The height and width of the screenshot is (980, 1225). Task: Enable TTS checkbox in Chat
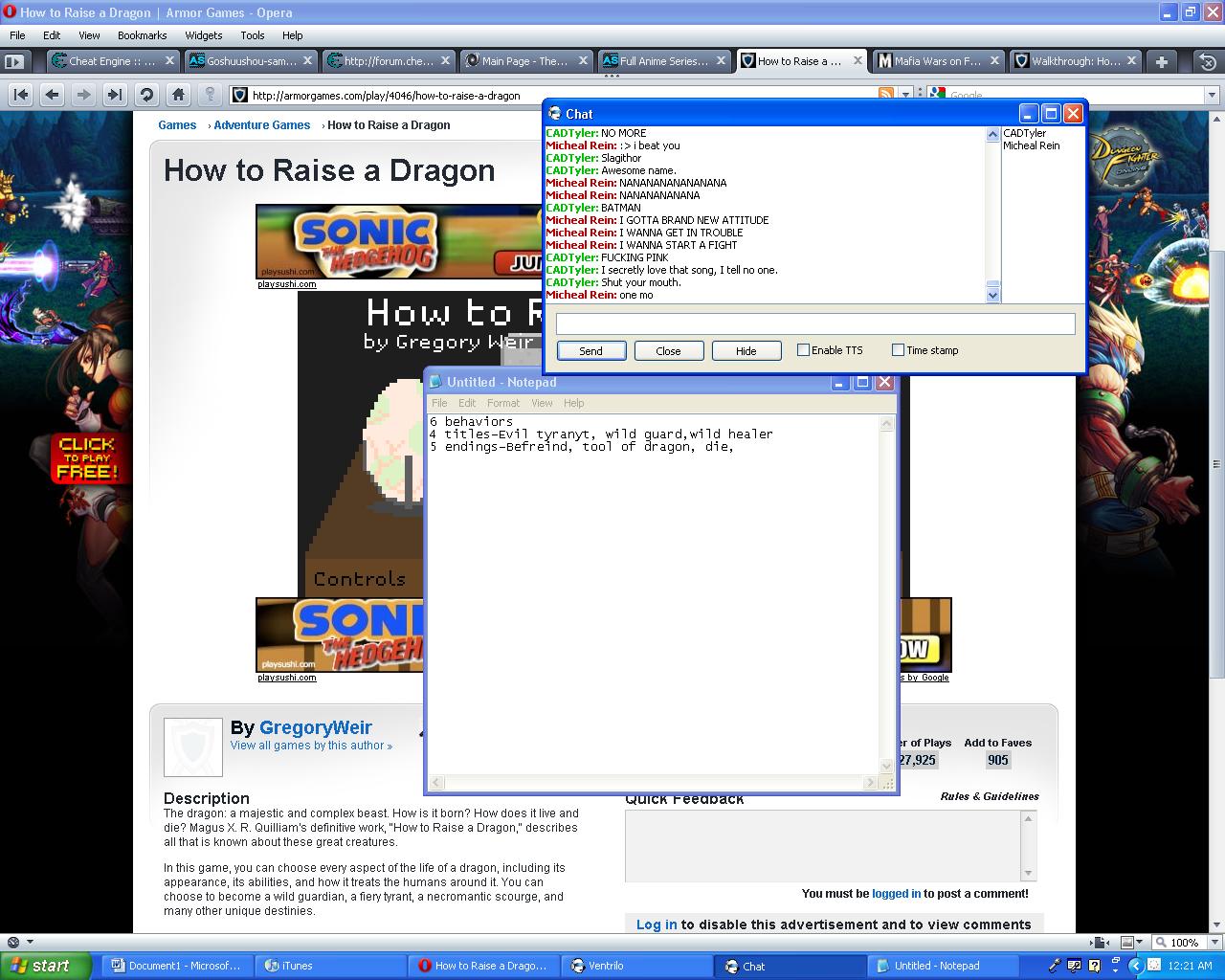coord(803,350)
